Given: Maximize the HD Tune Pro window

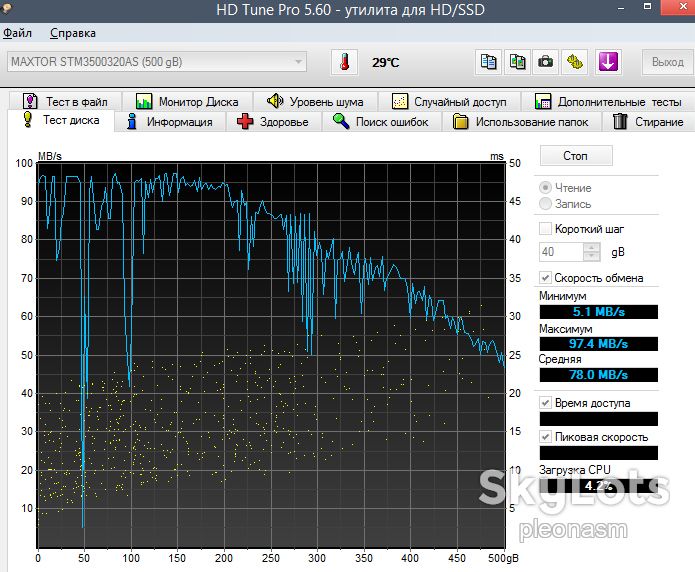Looking at the screenshot, I should pos(648,7).
